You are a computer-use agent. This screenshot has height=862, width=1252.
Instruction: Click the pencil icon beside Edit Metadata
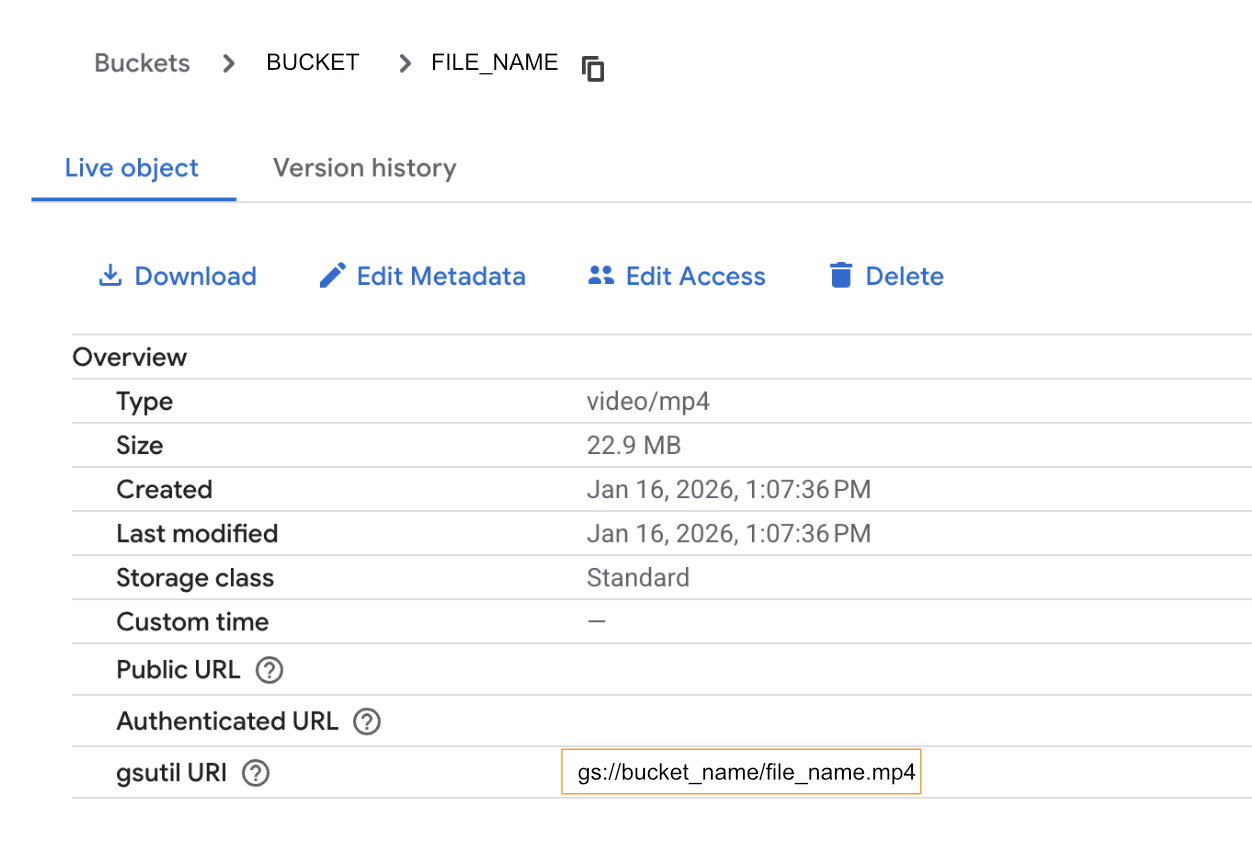pos(332,275)
